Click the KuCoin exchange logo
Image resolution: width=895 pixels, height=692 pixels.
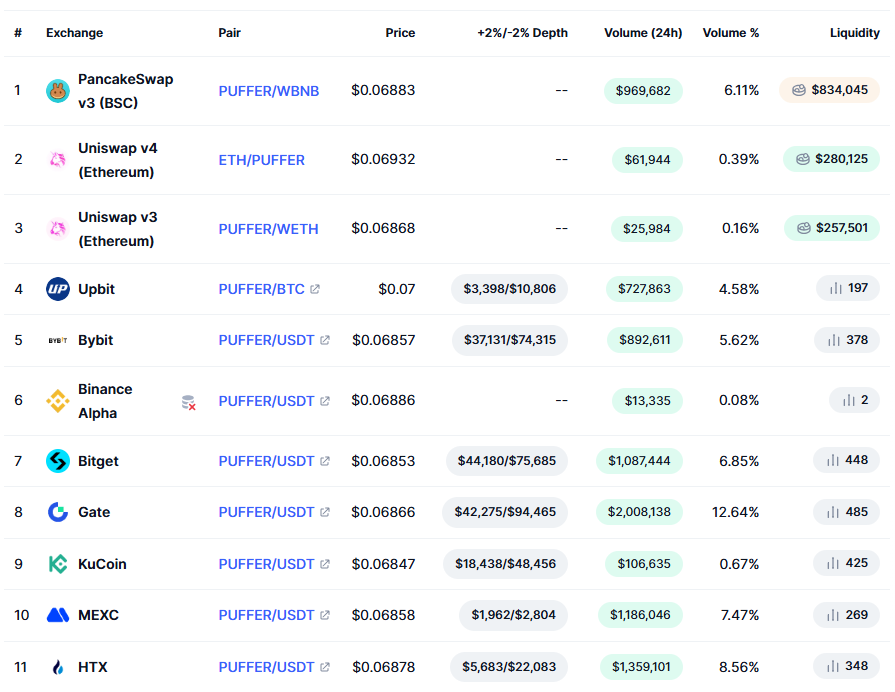[x=58, y=564]
